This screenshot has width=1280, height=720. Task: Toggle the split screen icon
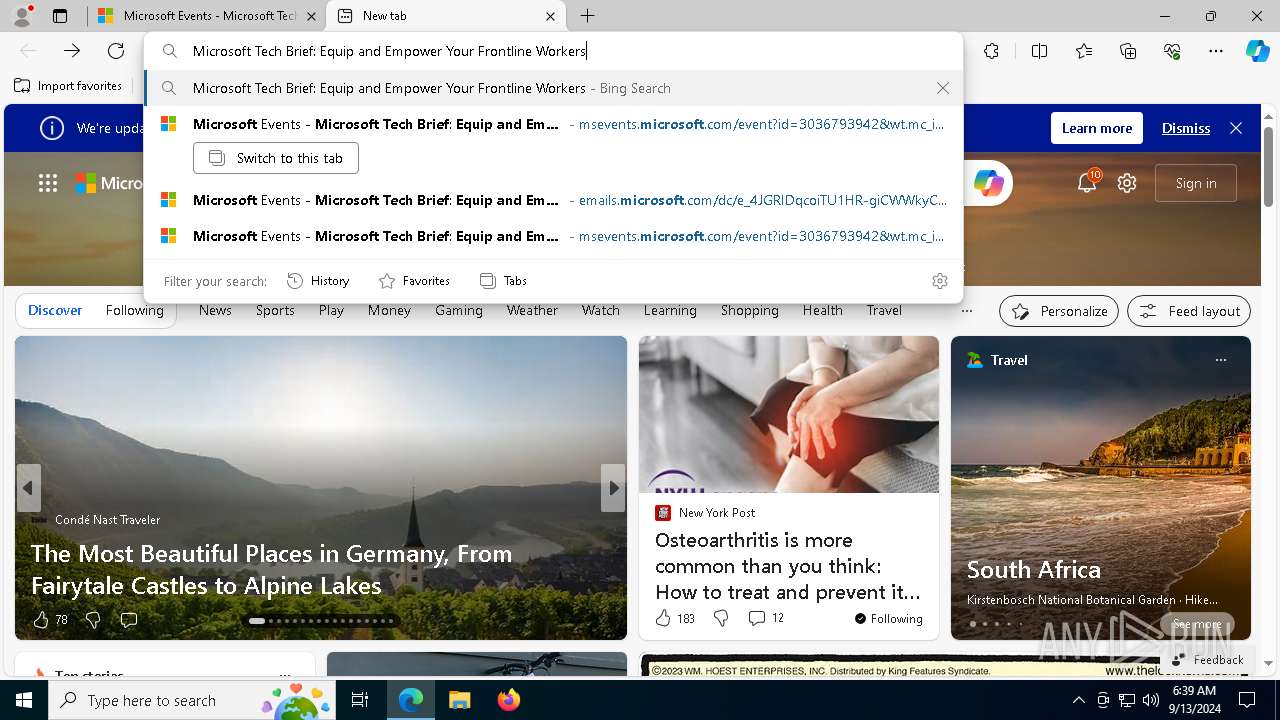[1039, 51]
